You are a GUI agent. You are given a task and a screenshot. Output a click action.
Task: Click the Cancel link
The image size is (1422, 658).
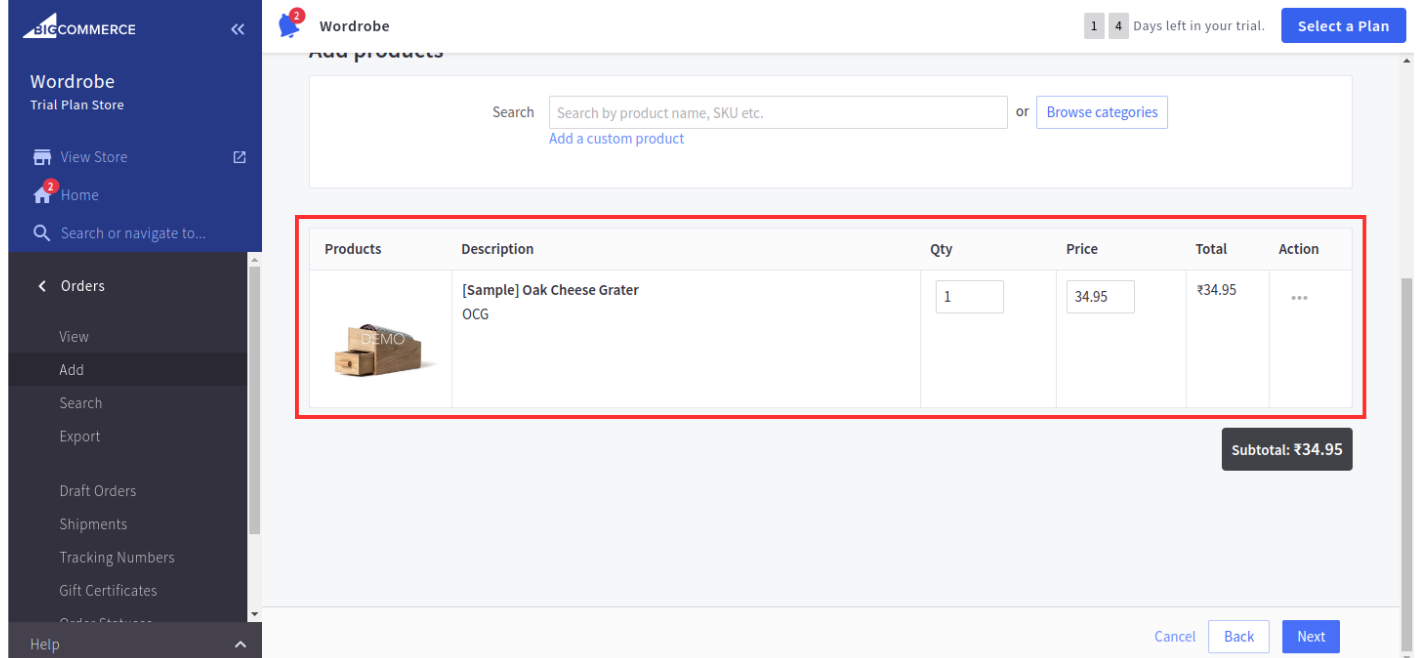pyautogui.click(x=1175, y=636)
